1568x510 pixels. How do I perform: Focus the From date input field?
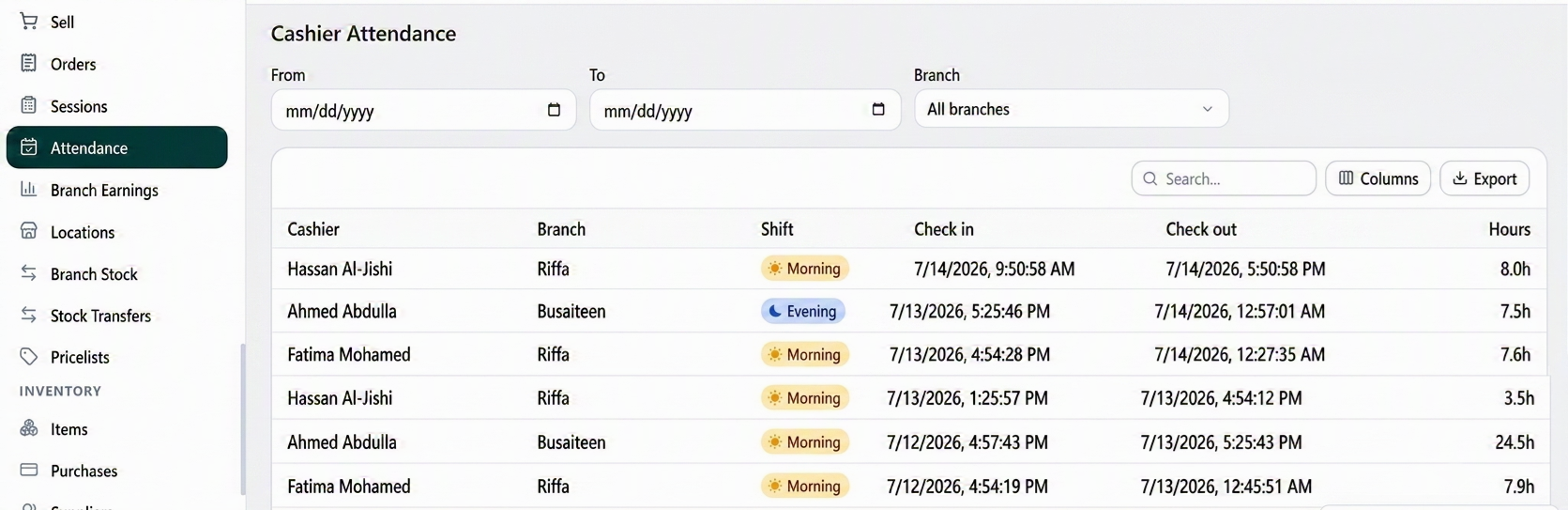[x=423, y=110]
